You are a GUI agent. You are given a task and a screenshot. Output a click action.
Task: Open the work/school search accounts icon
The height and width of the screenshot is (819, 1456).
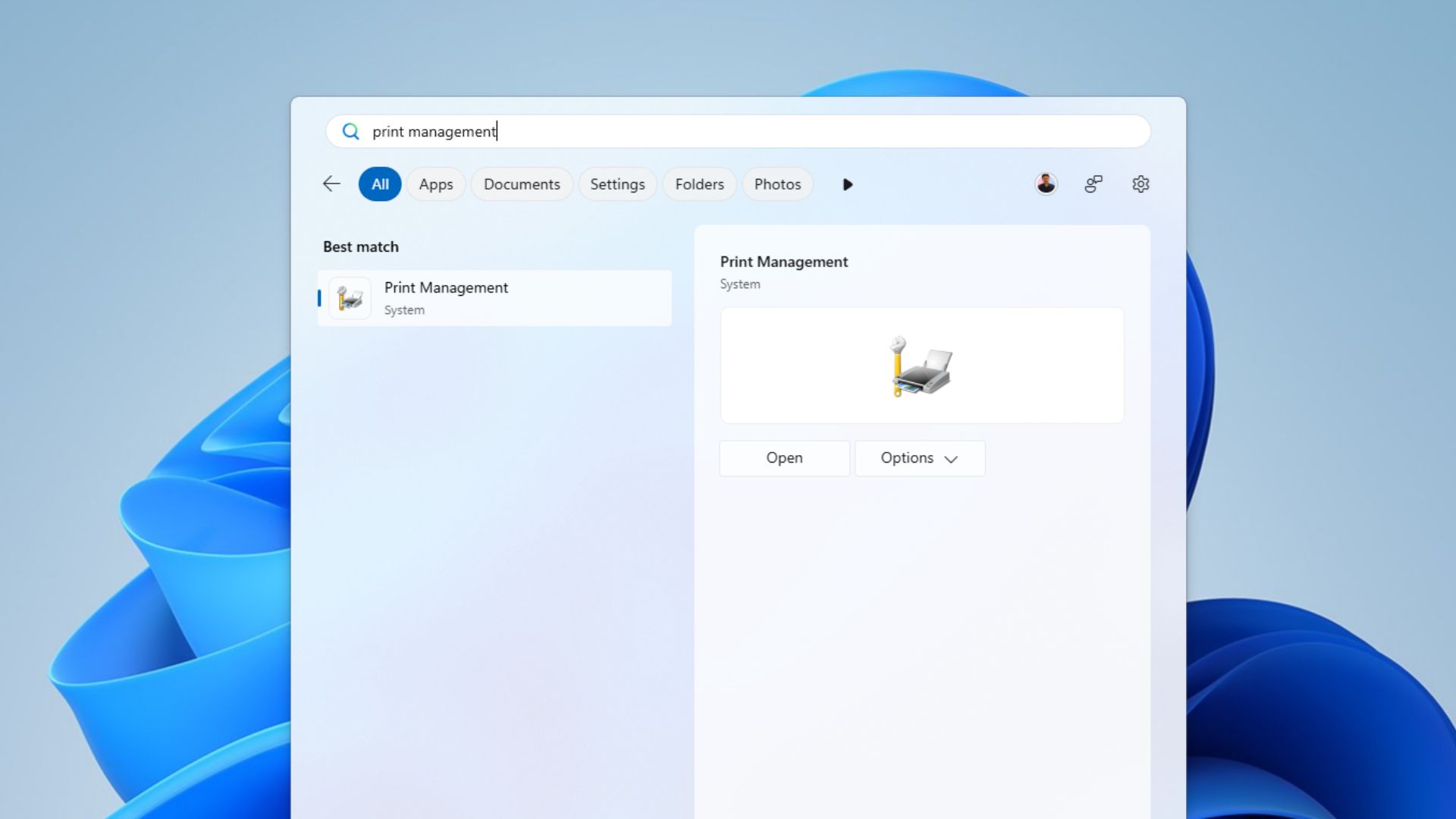tap(1093, 184)
